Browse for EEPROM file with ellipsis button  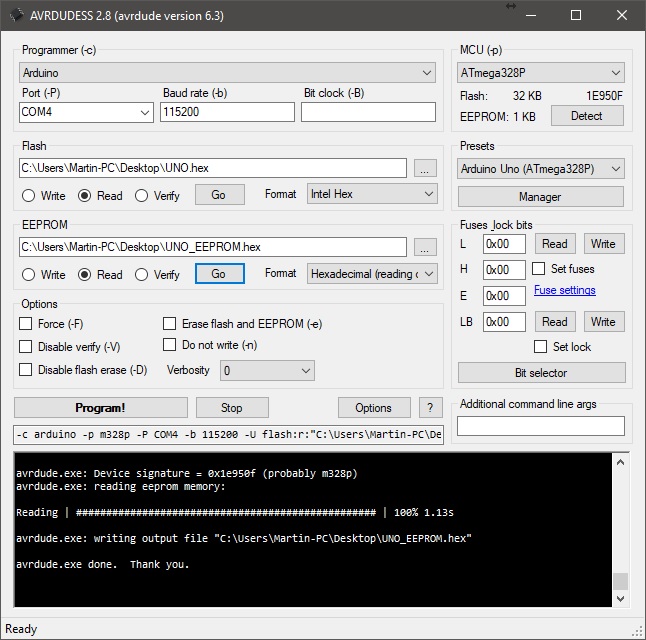425,247
